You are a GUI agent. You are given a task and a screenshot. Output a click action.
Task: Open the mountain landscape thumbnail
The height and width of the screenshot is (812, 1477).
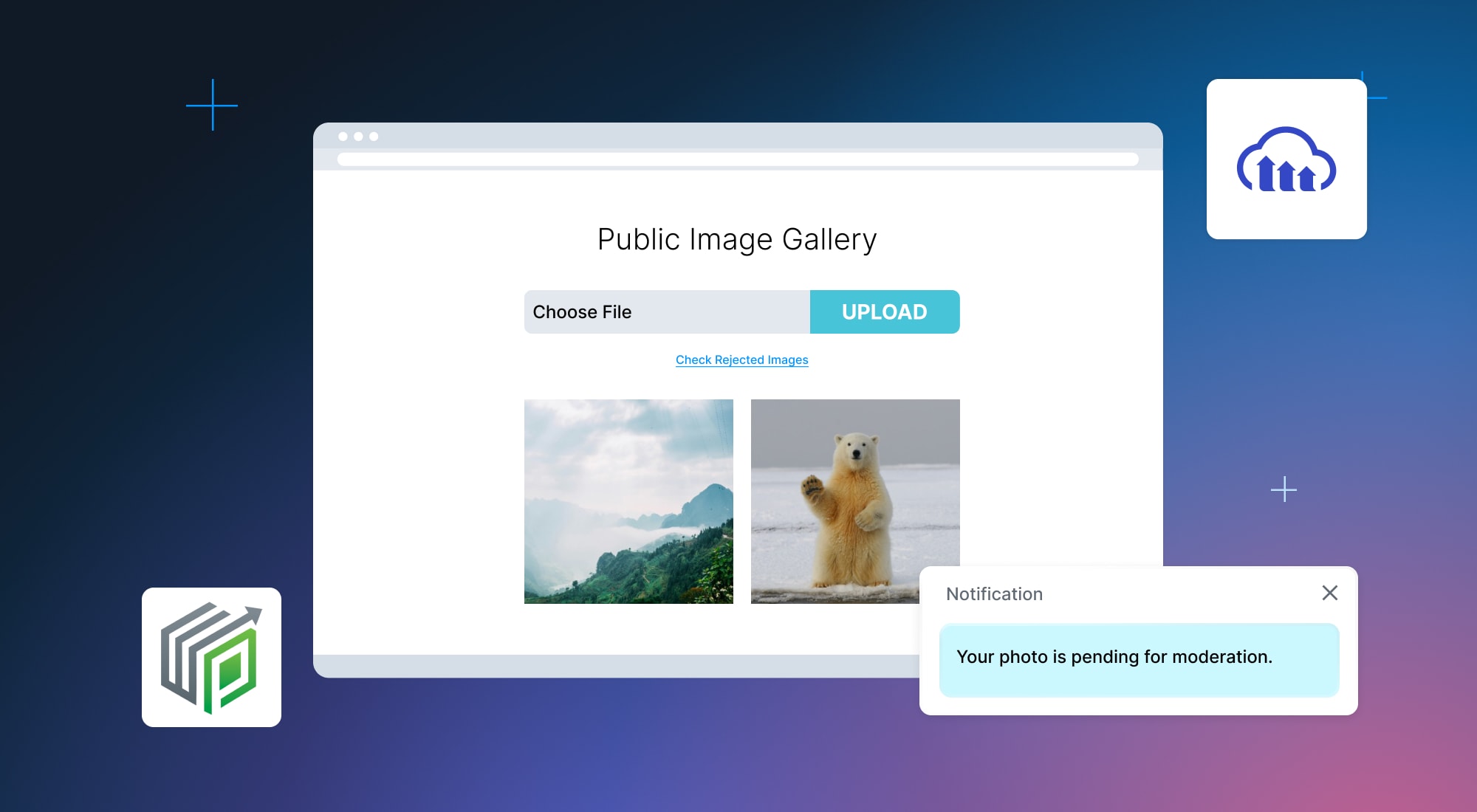coord(628,501)
